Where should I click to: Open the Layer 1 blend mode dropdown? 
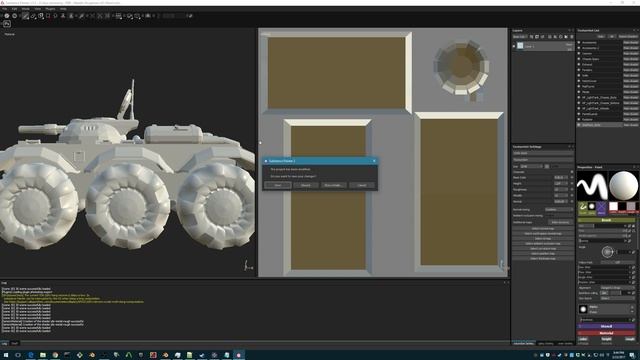[569, 44]
